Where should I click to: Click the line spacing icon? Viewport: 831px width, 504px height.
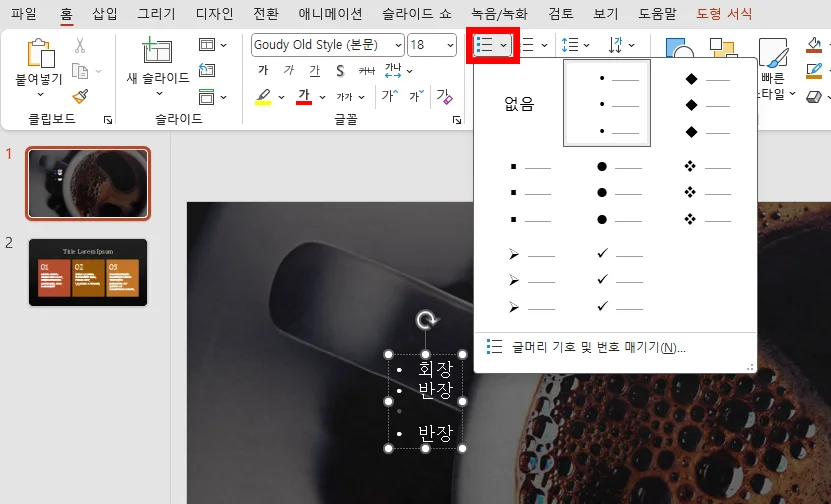[x=570, y=45]
